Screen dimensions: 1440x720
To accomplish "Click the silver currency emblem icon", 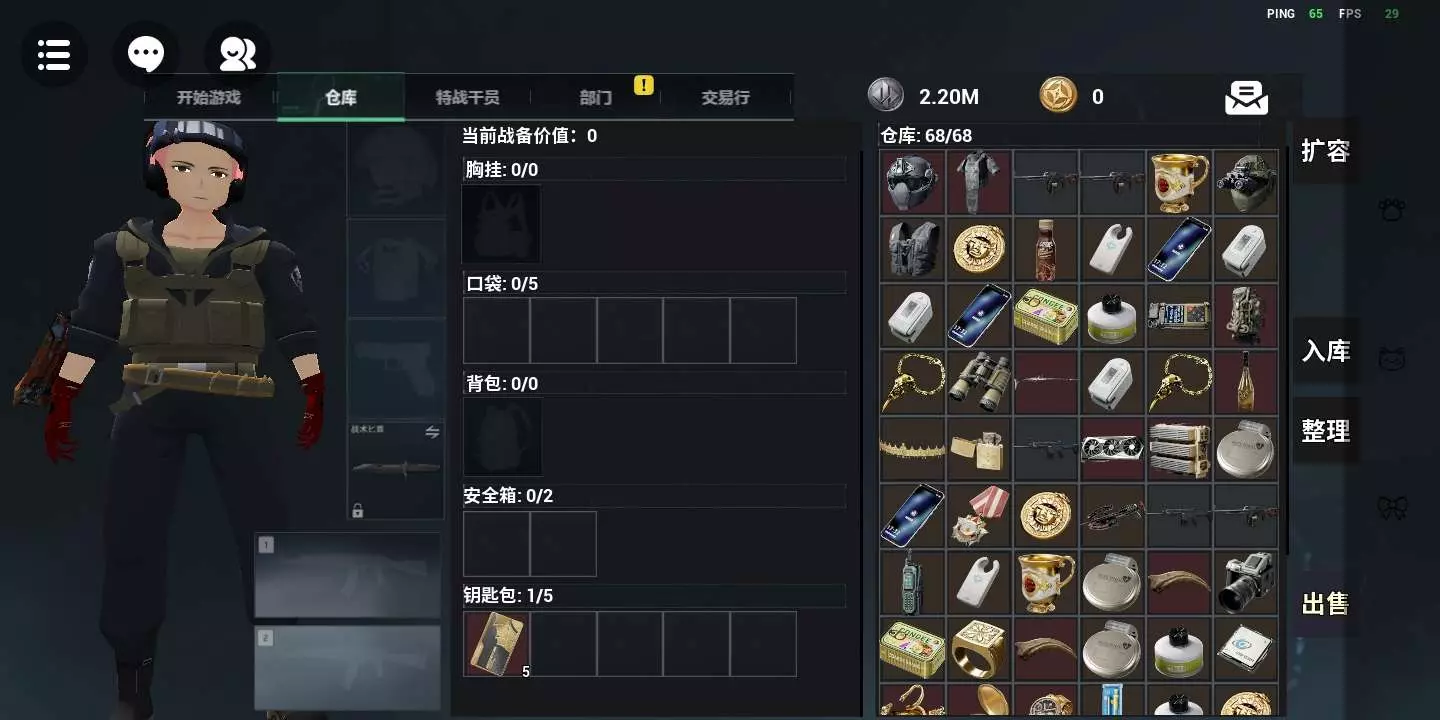I will (885, 96).
